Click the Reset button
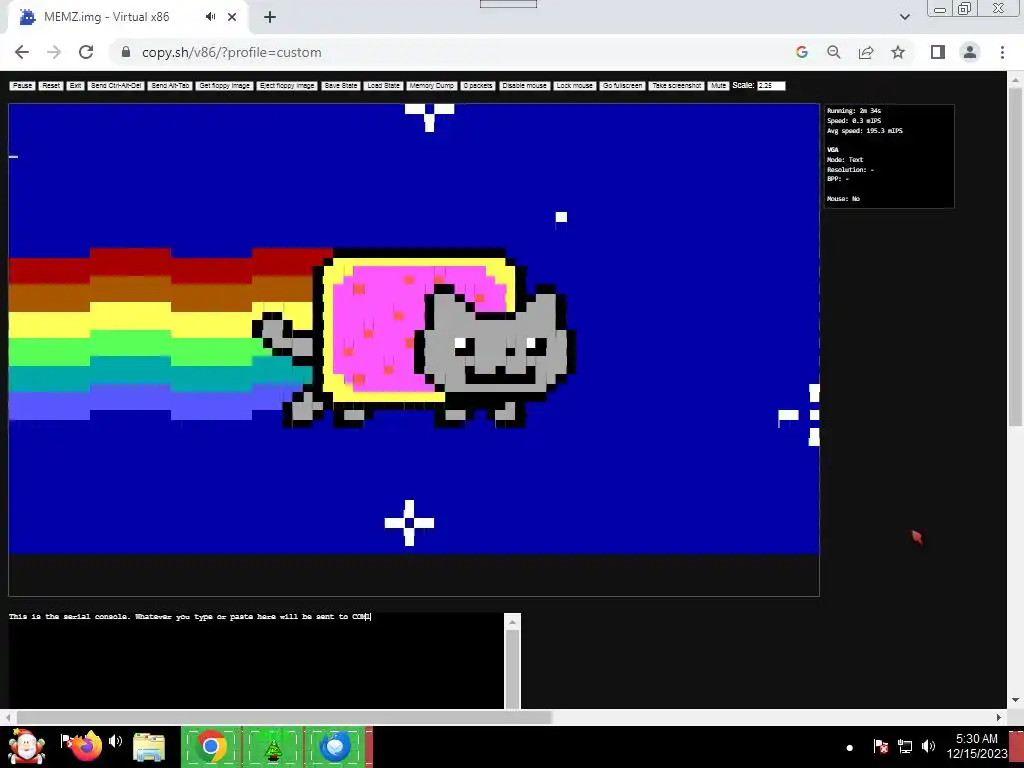The height and width of the screenshot is (768, 1024). pyautogui.click(x=51, y=86)
